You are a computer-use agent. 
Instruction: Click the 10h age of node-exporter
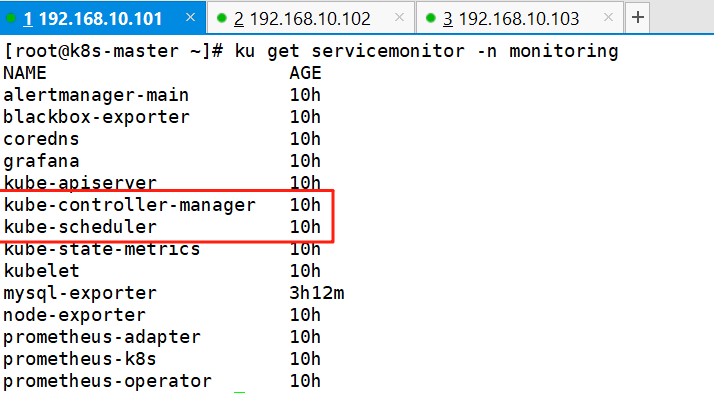click(x=305, y=315)
